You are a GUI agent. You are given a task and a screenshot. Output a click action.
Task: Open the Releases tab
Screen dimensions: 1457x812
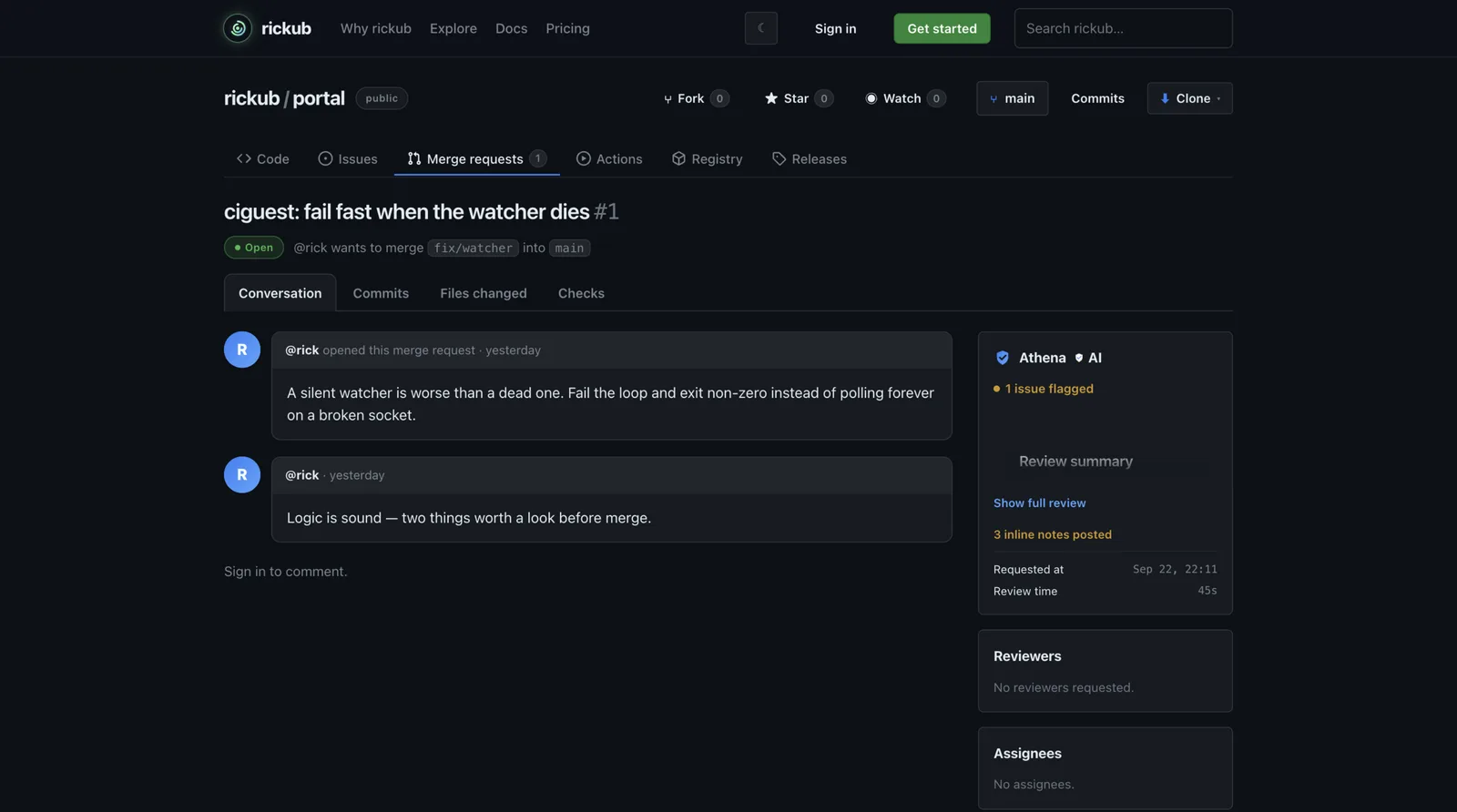pos(810,158)
